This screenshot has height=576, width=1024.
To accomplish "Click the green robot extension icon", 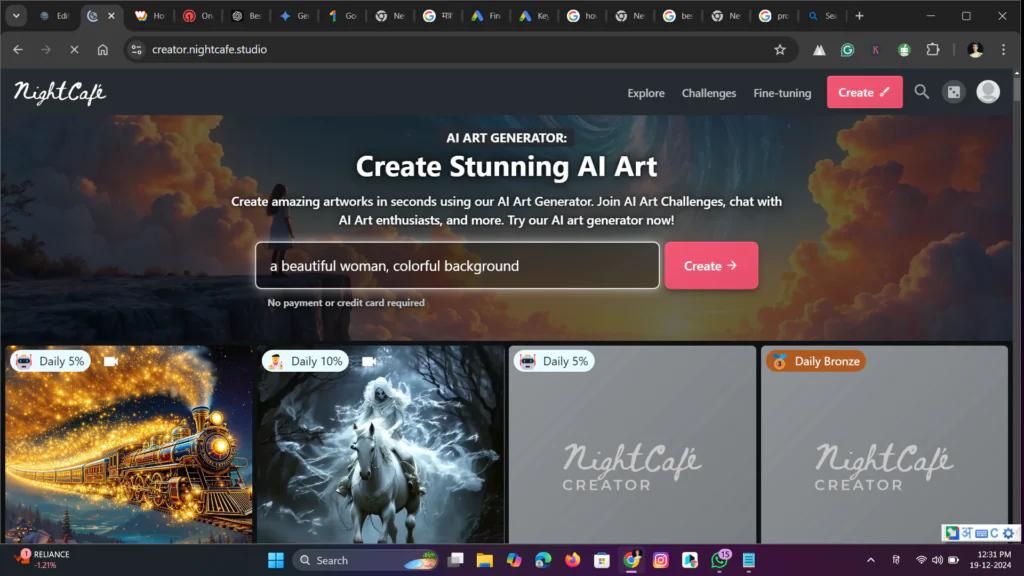I will tap(904, 50).
